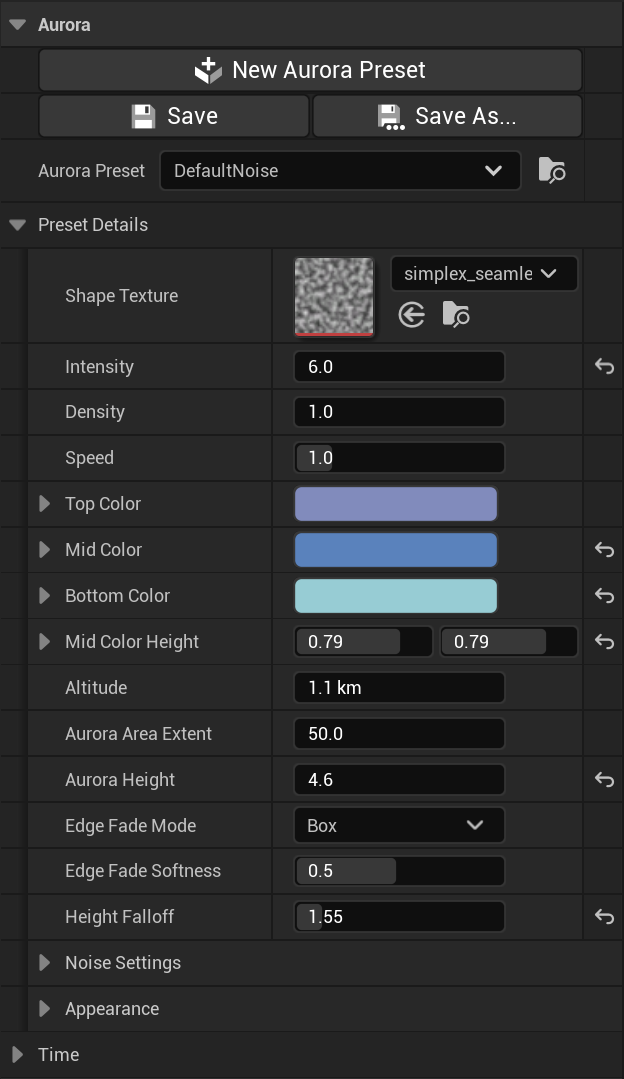Browse to Aurora Preset in Content Browser
The width and height of the screenshot is (624, 1079).
pos(552,171)
